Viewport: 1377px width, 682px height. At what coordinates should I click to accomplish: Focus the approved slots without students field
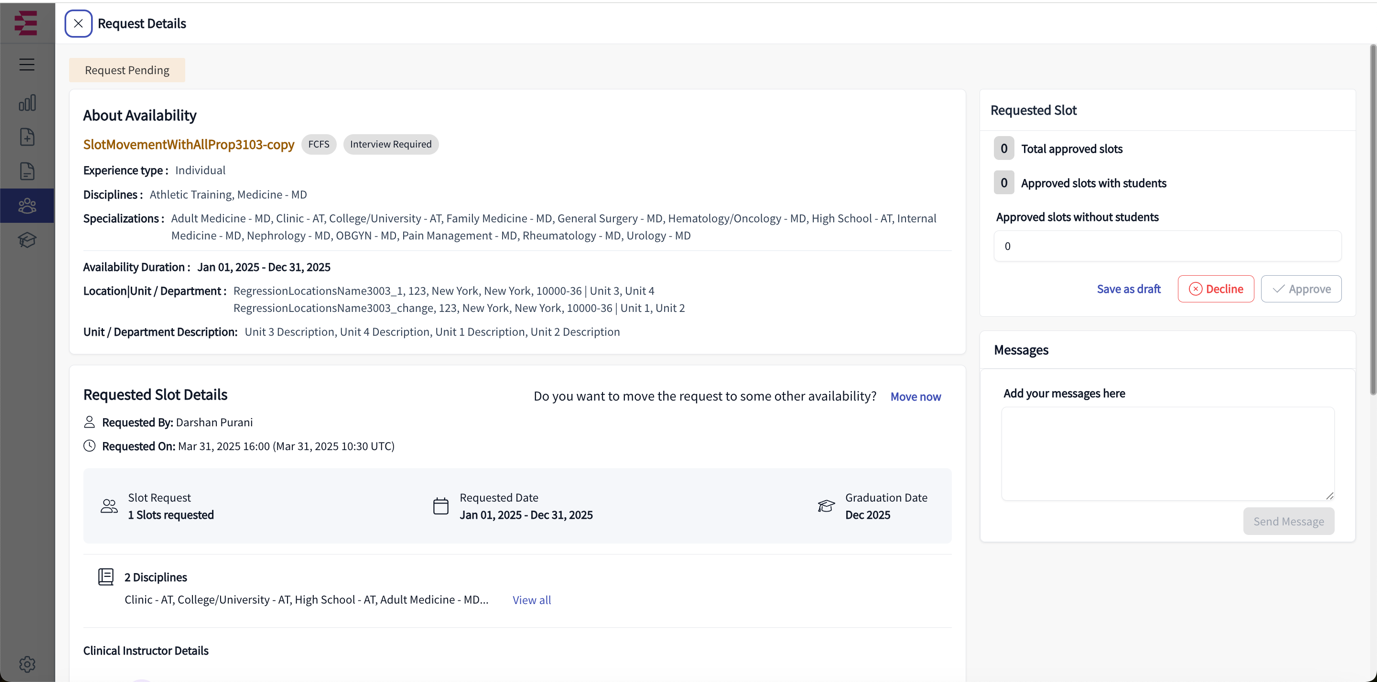click(1167, 246)
